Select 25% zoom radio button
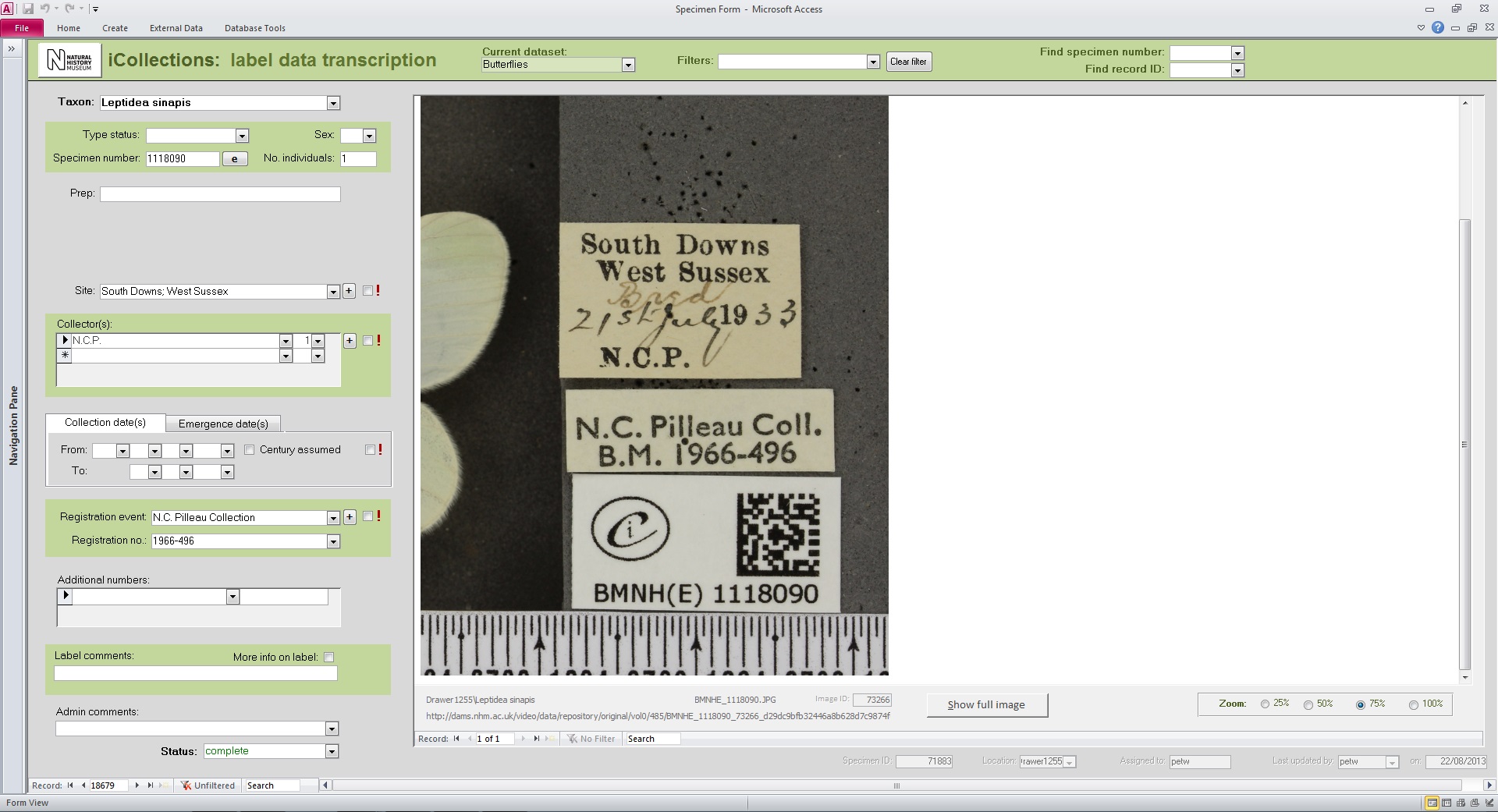This screenshot has height=812, width=1498. [x=1265, y=704]
